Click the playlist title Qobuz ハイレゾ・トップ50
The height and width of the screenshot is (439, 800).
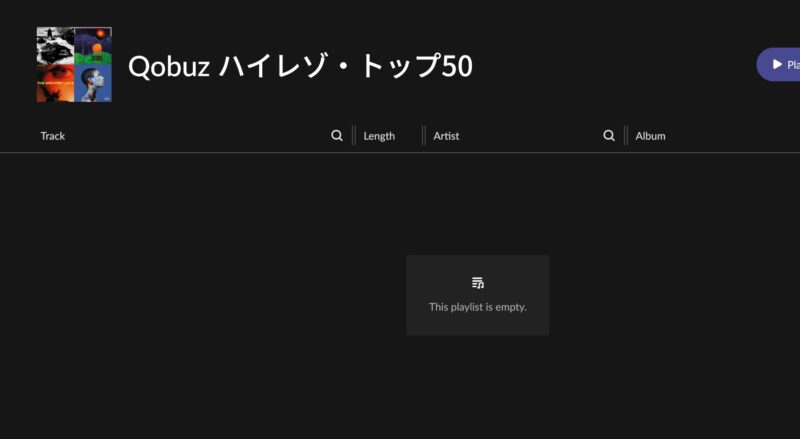click(x=300, y=66)
